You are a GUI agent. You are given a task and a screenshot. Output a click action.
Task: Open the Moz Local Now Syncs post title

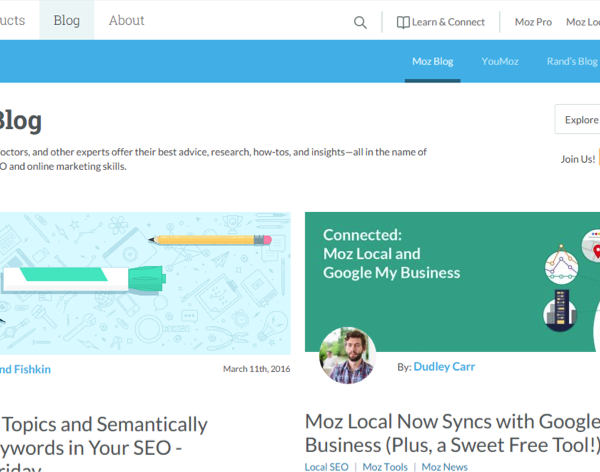tap(452, 433)
